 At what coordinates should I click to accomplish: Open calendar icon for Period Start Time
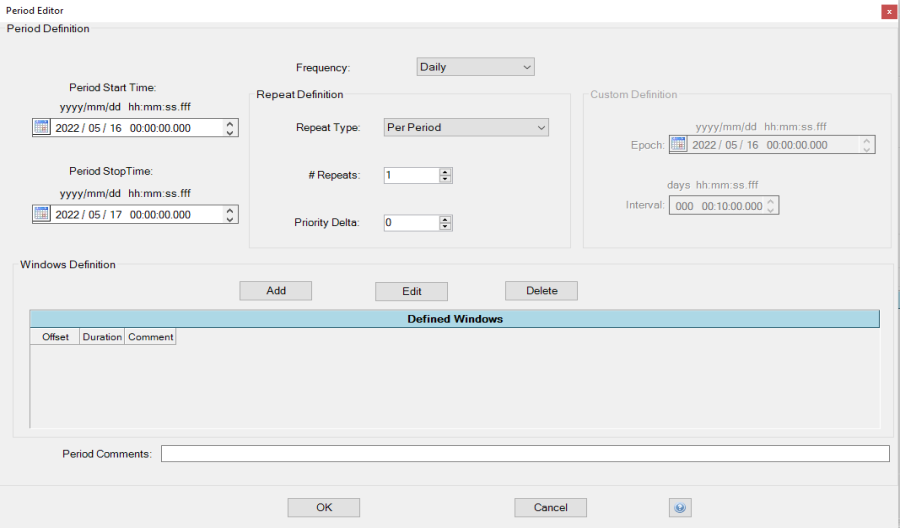(41, 127)
